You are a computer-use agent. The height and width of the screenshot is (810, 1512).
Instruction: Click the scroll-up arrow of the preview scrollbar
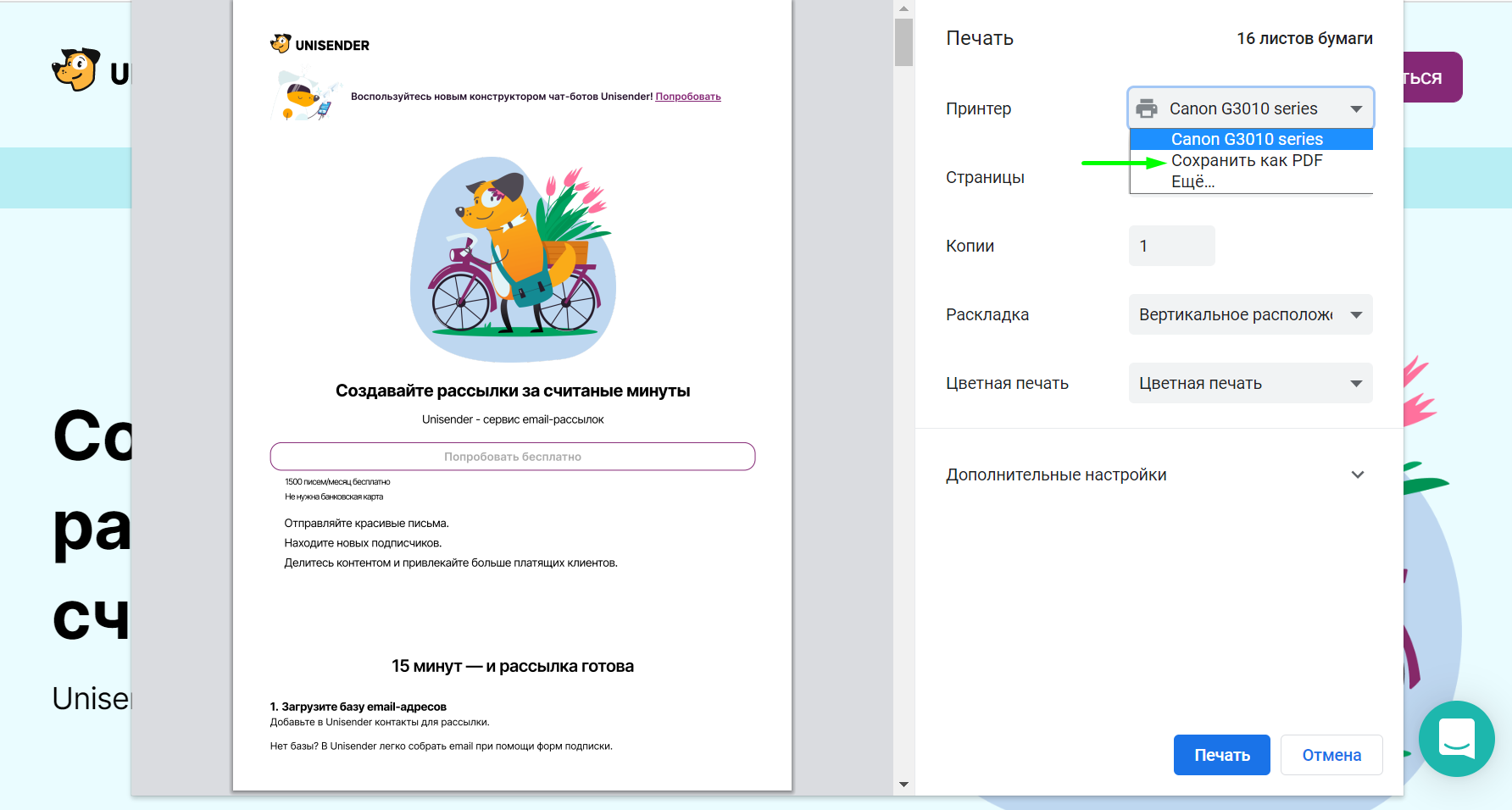[x=903, y=8]
